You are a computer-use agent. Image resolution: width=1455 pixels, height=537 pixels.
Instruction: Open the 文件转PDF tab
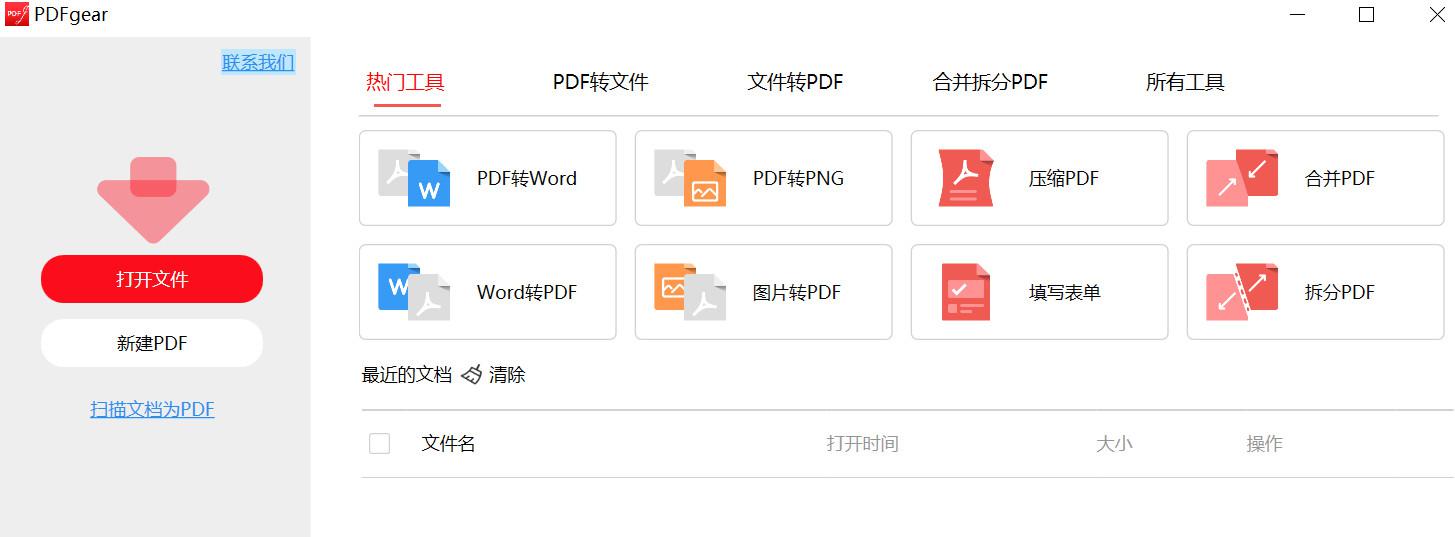pyautogui.click(x=795, y=83)
